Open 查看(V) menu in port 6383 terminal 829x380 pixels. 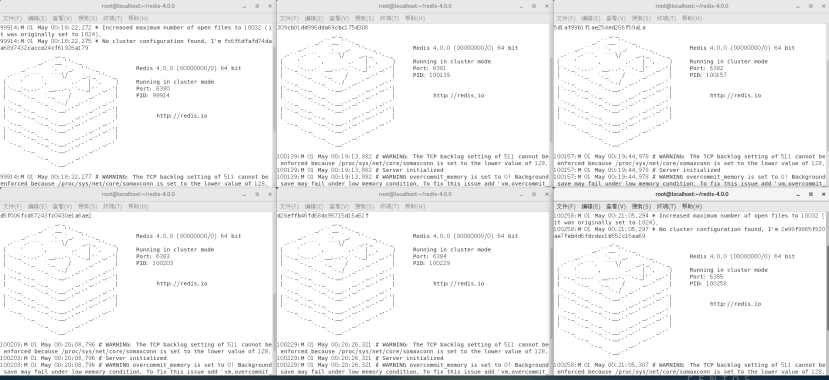(x=62, y=206)
